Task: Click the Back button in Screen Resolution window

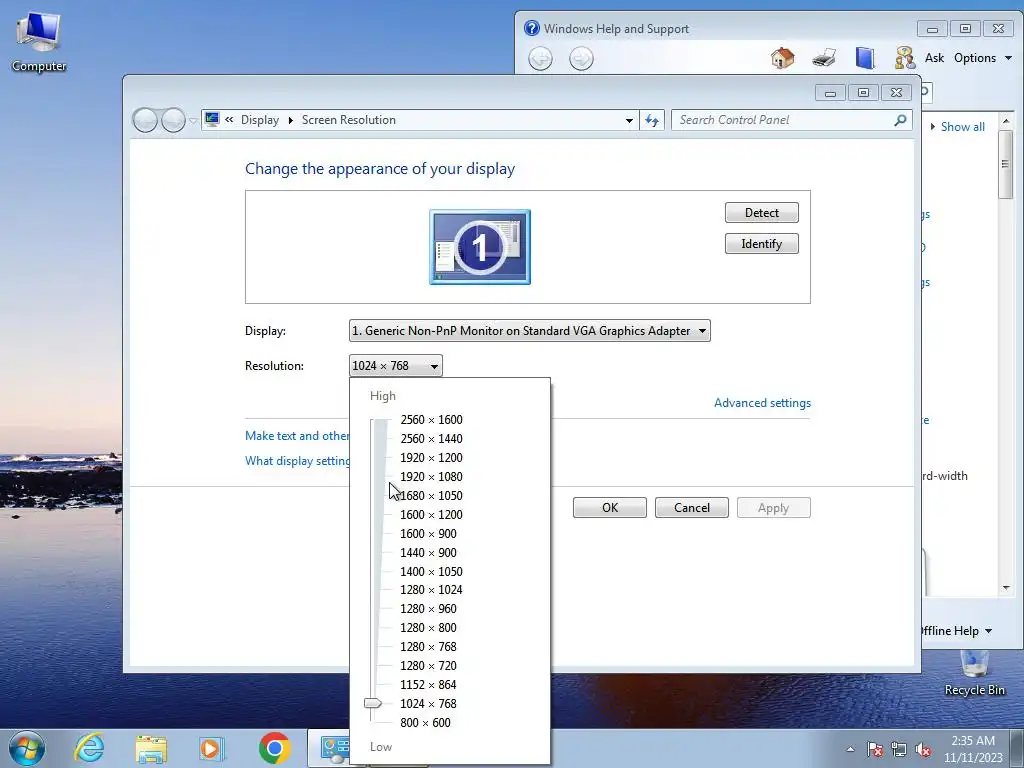Action: pyautogui.click(x=145, y=120)
